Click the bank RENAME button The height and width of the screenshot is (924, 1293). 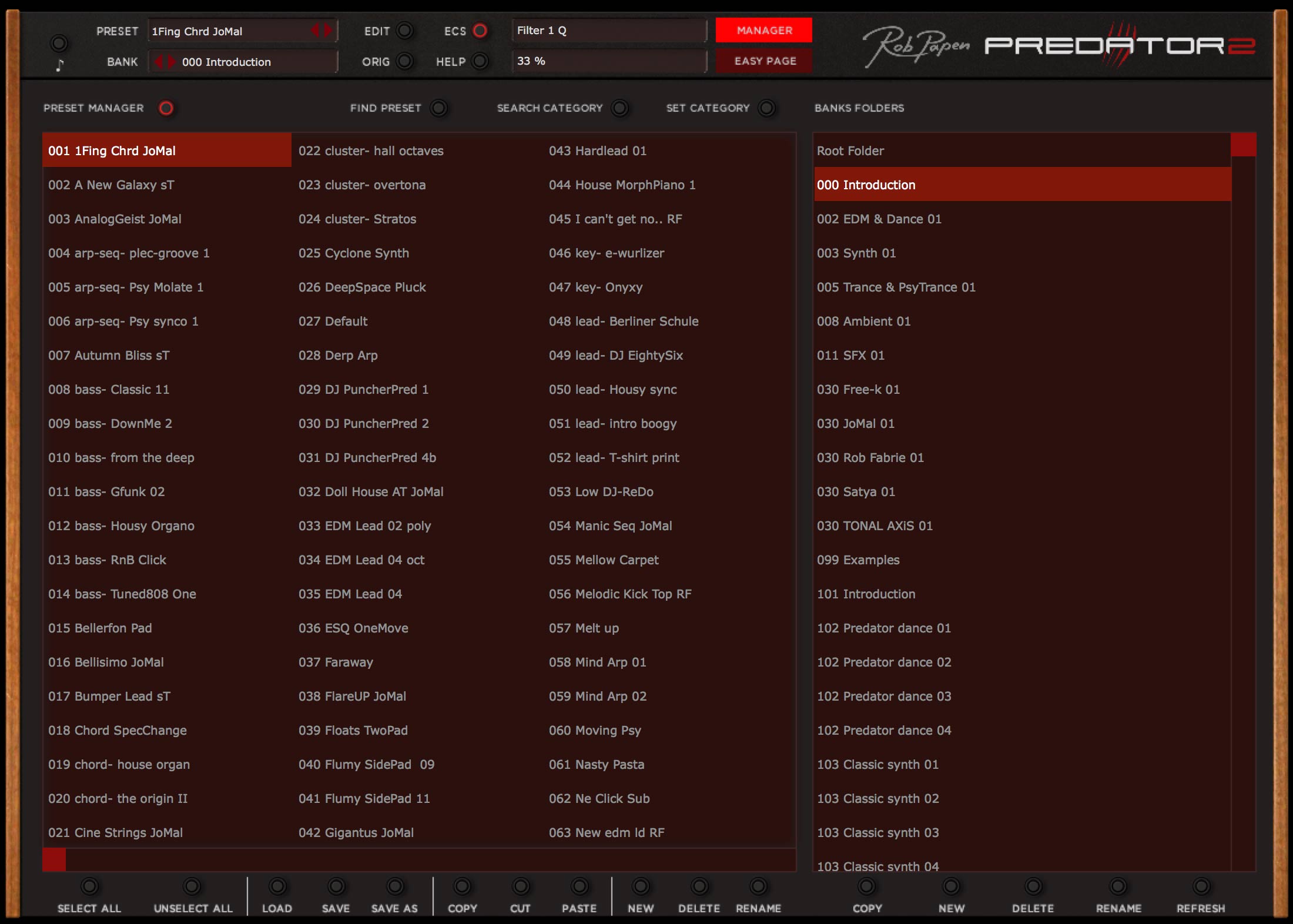coord(1118,886)
